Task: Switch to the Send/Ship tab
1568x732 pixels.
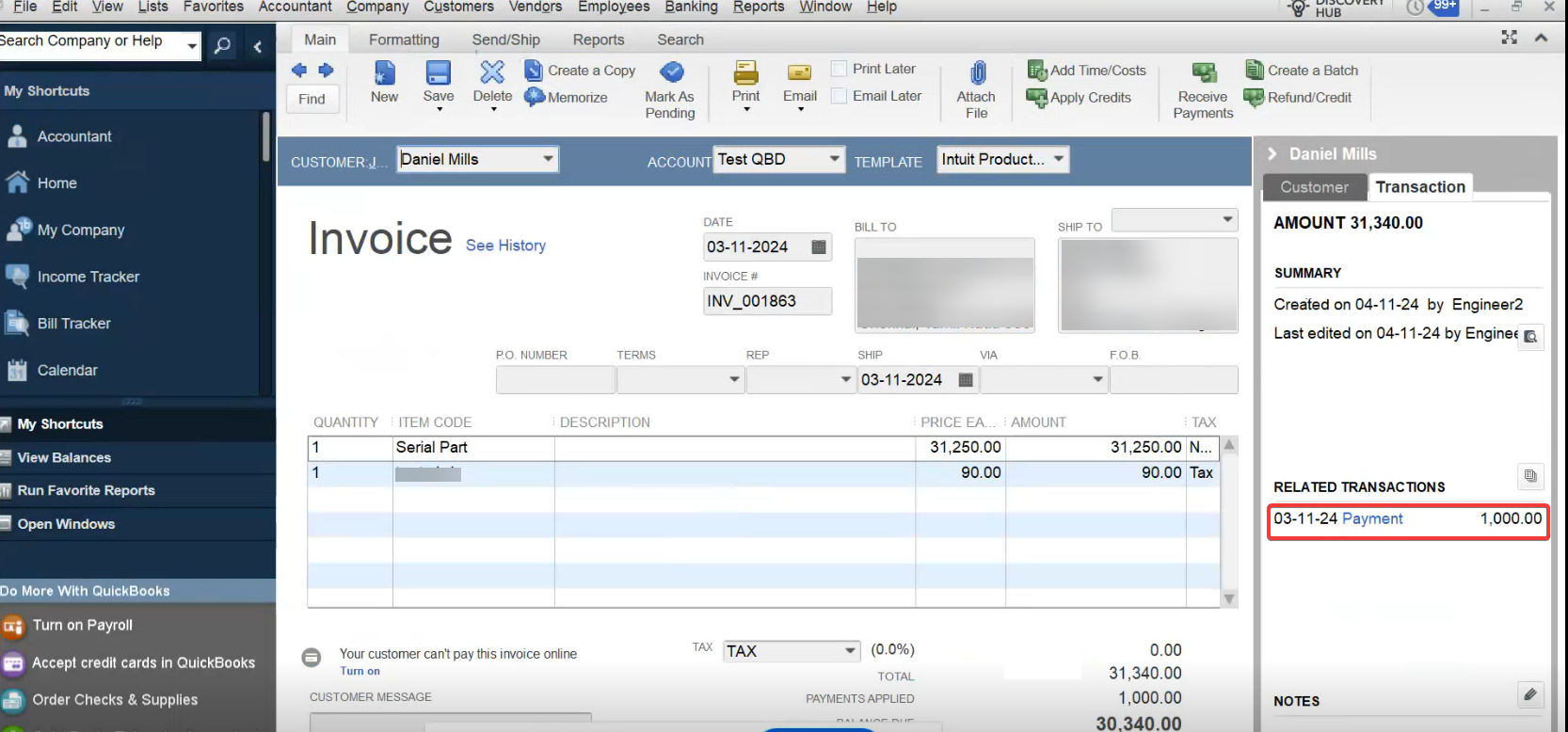Action: (505, 40)
